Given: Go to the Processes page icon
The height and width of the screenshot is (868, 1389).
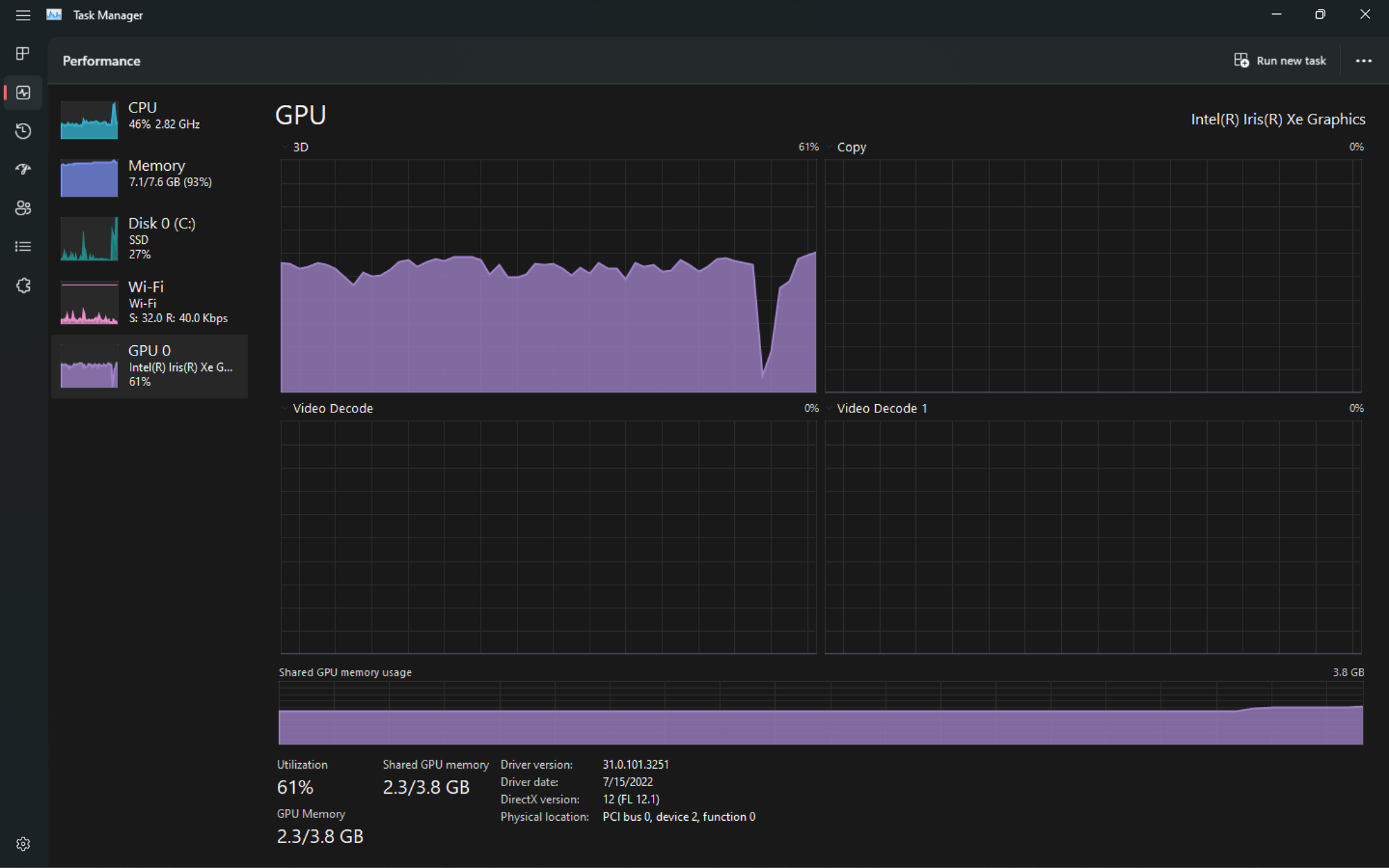Looking at the screenshot, I should 23,53.
